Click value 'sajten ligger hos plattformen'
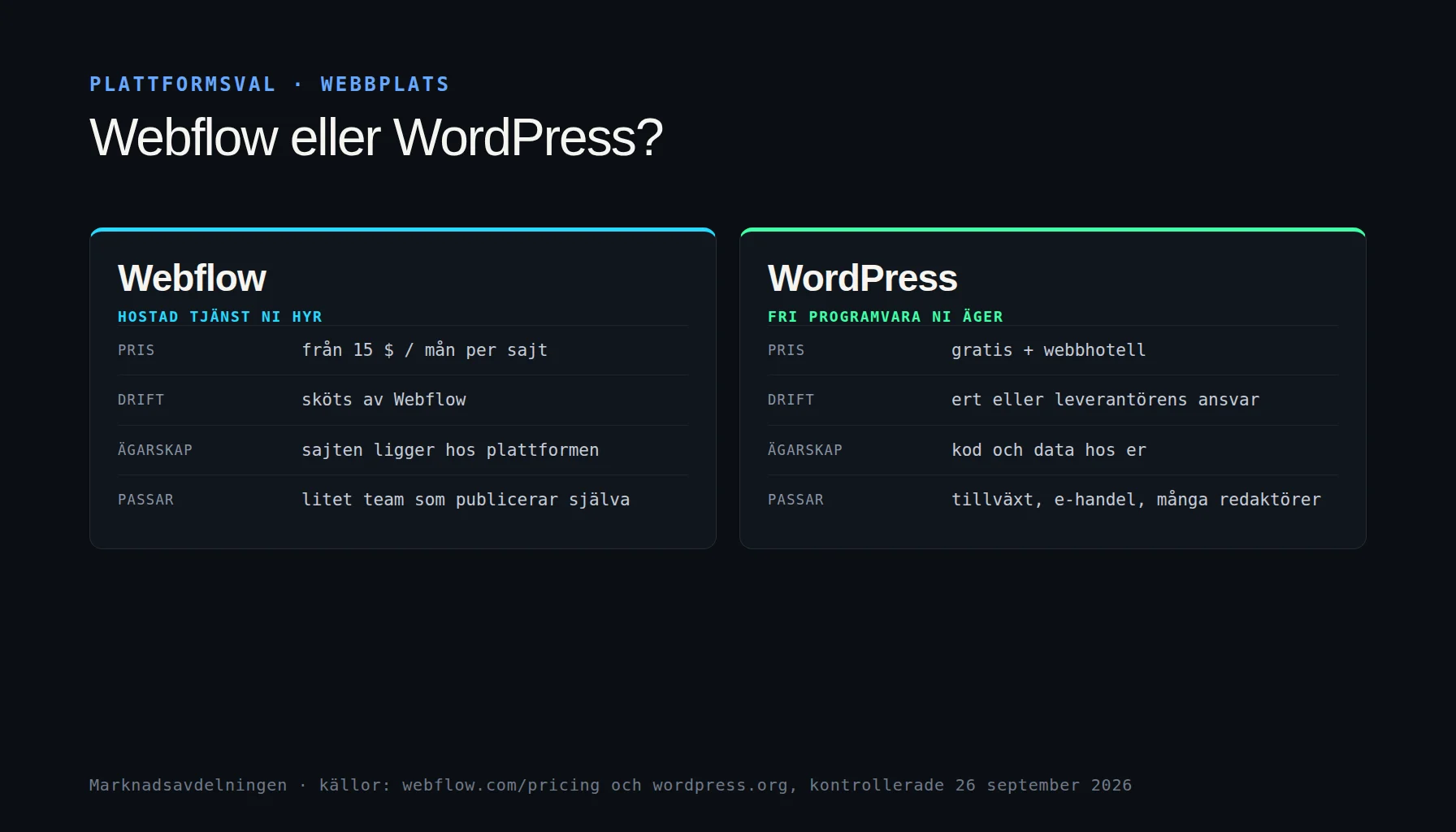The width and height of the screenshot is (1456, 832). click(450, 450)
